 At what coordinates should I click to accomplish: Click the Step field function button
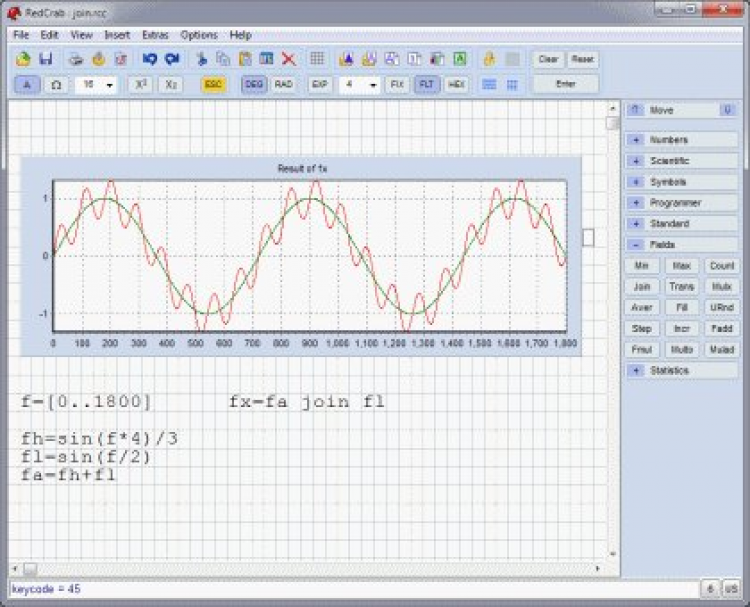(641, 329)
